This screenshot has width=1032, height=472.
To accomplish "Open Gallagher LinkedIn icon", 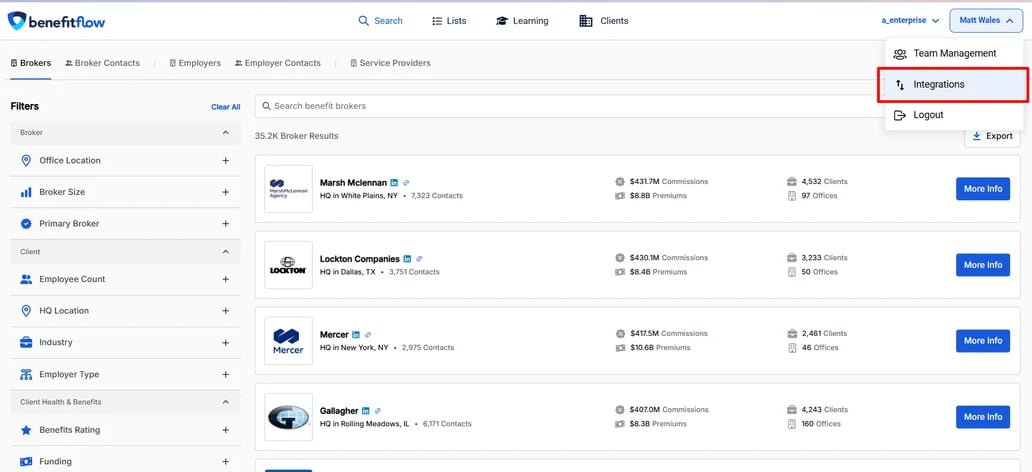I will 366,411.
